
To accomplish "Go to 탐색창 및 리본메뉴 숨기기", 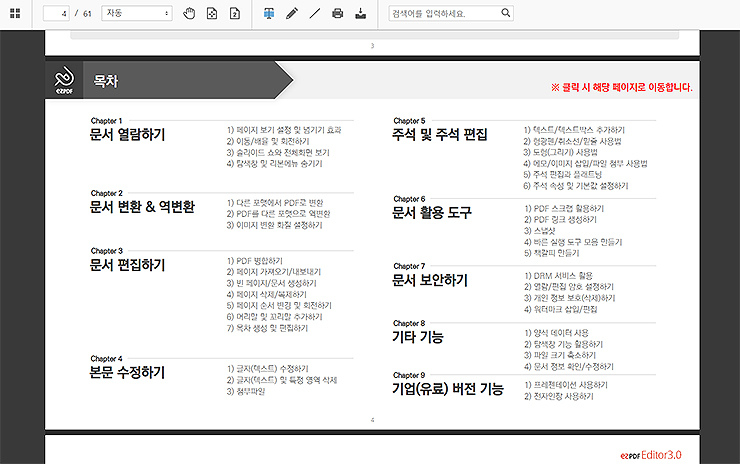I will click(274, 163).
